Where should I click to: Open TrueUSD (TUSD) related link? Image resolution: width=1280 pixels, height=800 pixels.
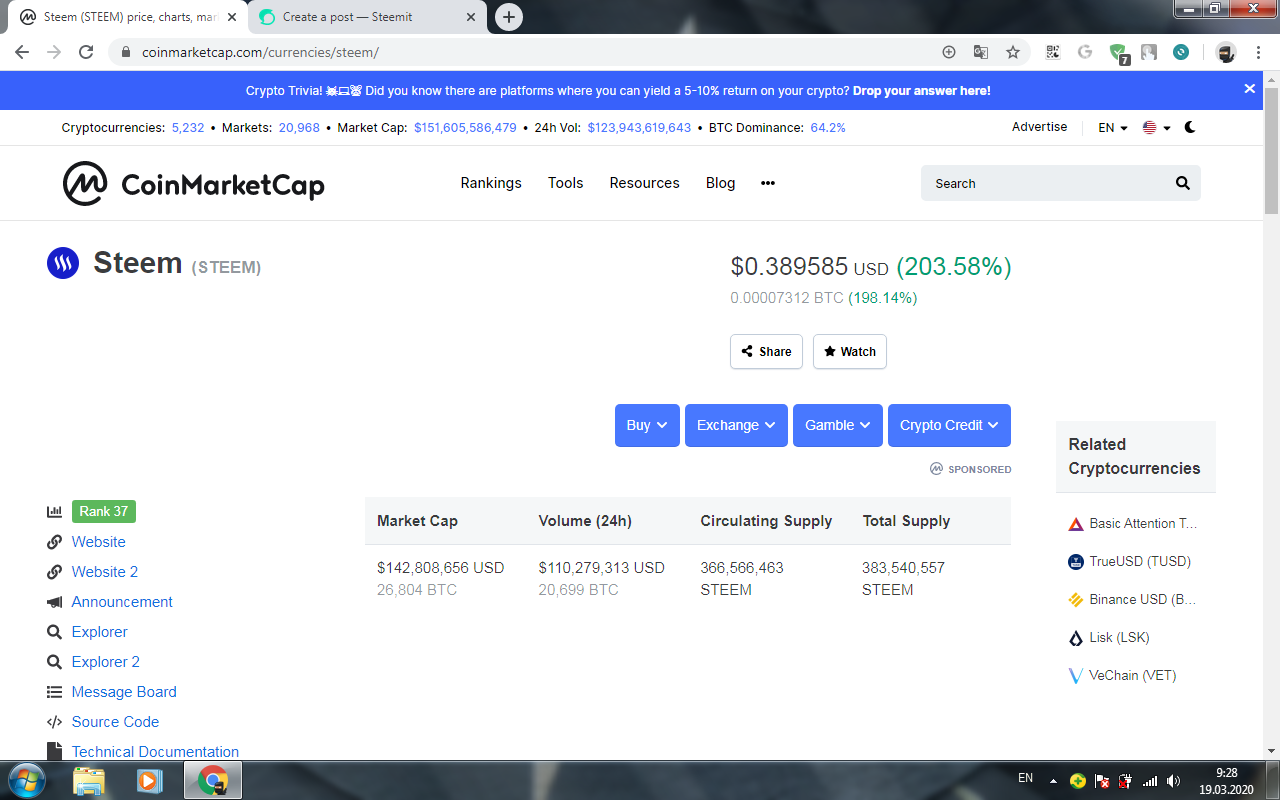(x=1140, y=561)
